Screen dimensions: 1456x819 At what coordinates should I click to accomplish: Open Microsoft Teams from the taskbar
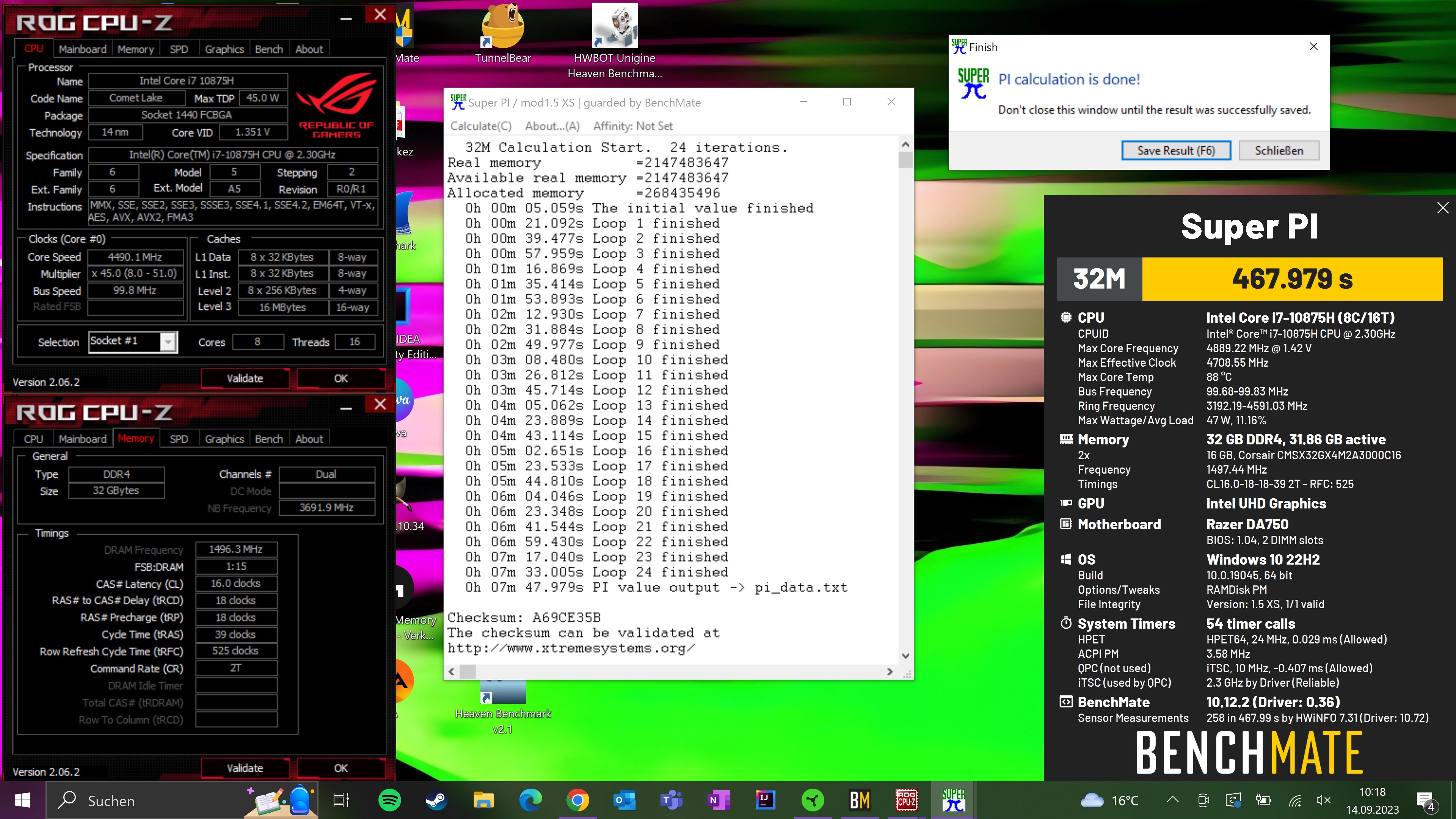pos(672,800)
